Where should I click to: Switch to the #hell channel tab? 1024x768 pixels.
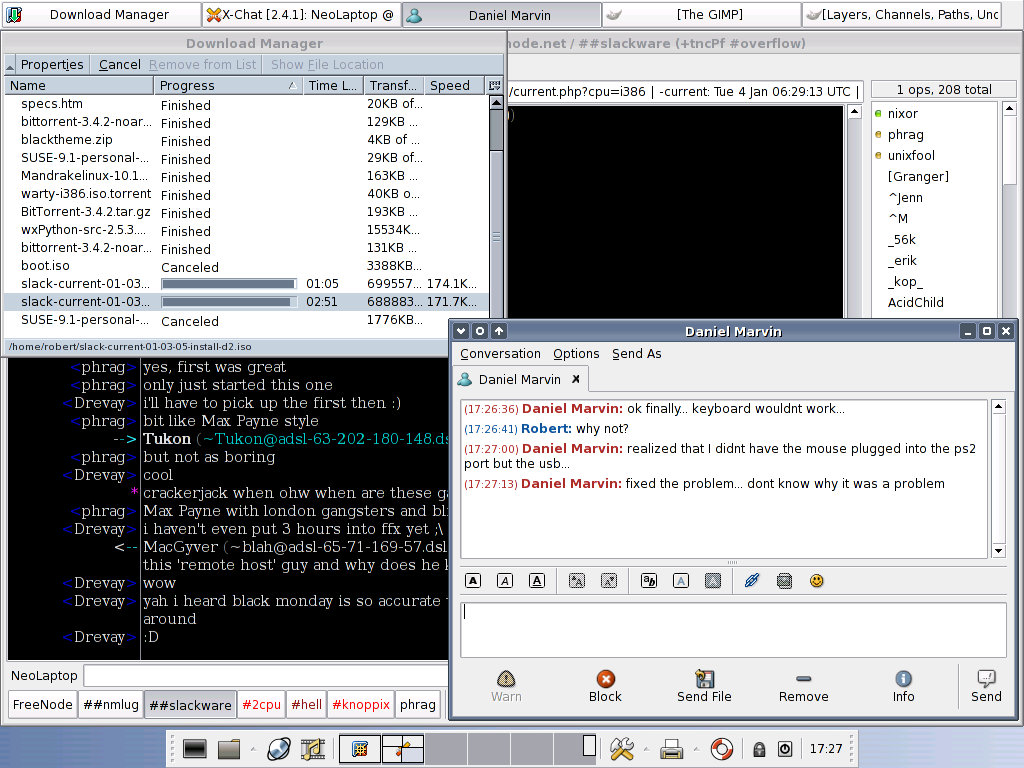306,705
